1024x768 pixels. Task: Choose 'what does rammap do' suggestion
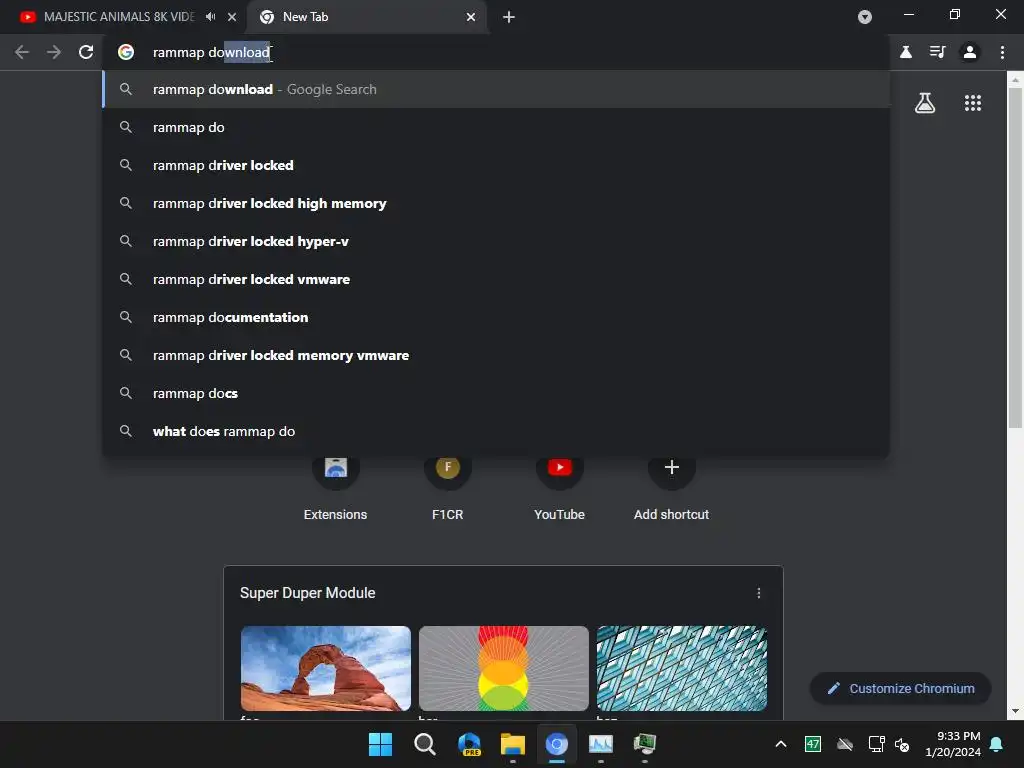[x=496, y=431]
